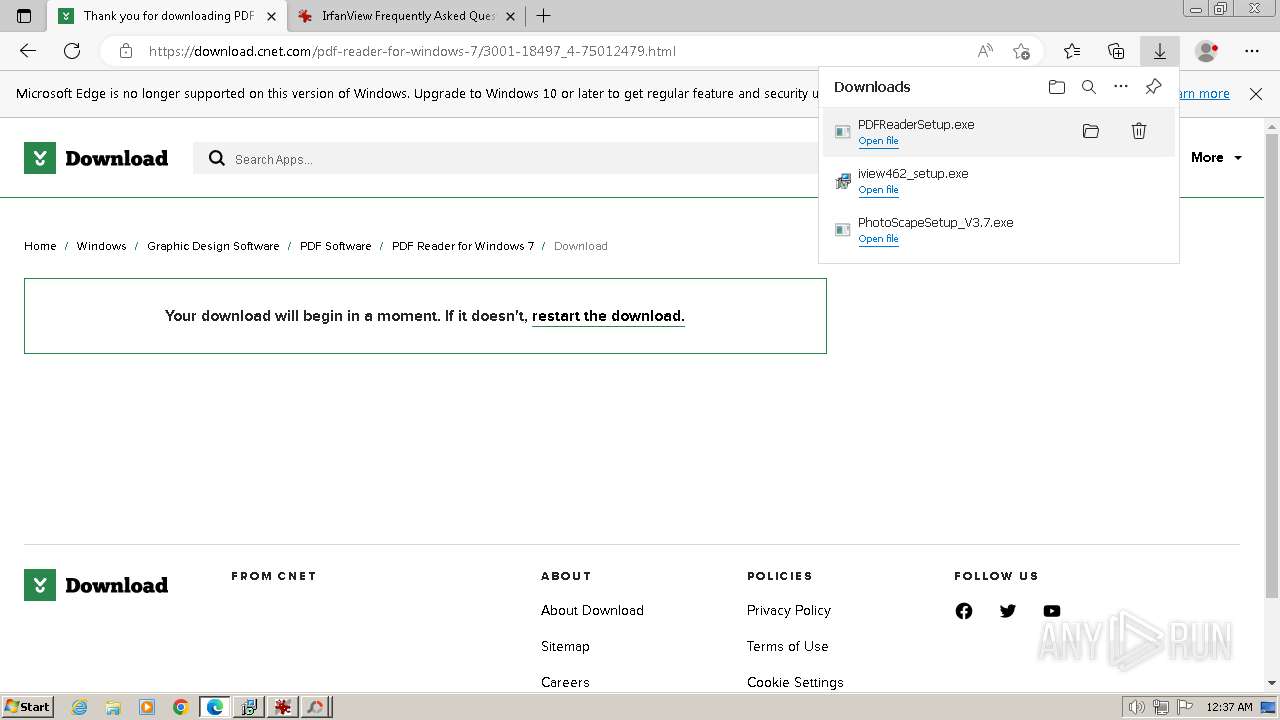
Task: Open Edge Settings and more menu
Action: pos(1252,51)
